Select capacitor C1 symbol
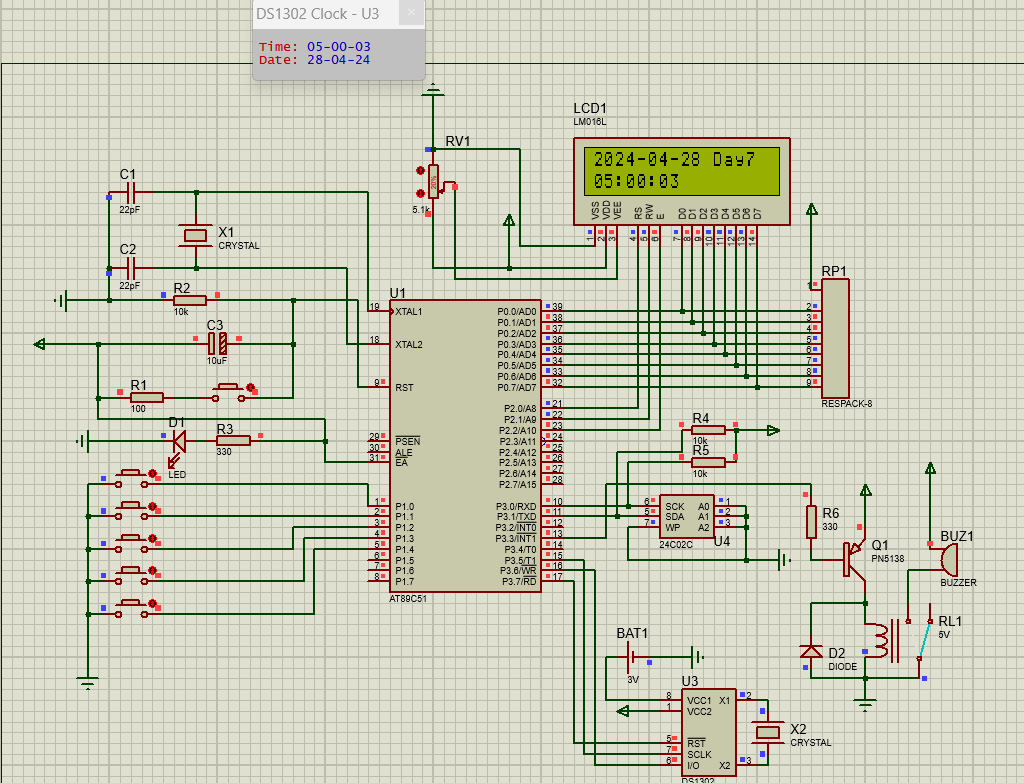 tap(130, 192)
